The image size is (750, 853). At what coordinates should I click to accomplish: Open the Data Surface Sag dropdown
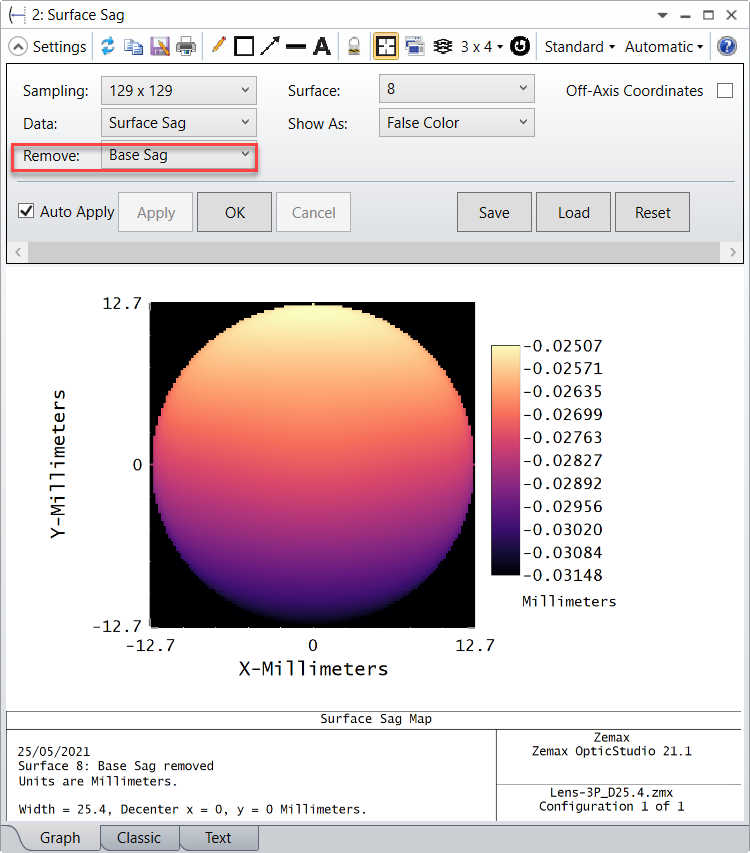point(179,123)
